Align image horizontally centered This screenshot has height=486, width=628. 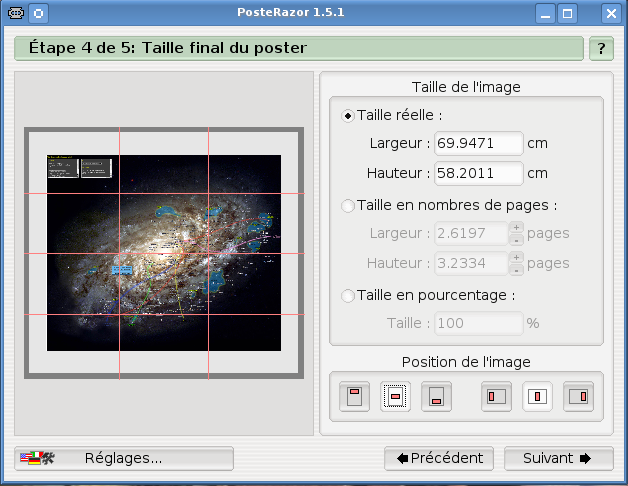[537, 396]
